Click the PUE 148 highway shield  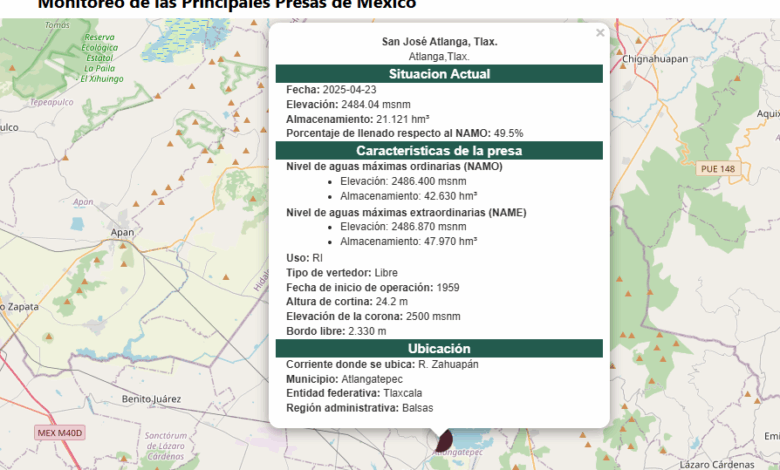pyautogui.click(x=717, y=169)
